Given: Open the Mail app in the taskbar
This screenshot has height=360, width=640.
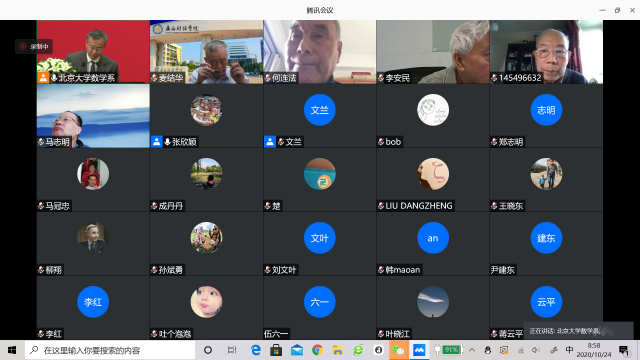Looking at the screenshot, I should point(297,350).
